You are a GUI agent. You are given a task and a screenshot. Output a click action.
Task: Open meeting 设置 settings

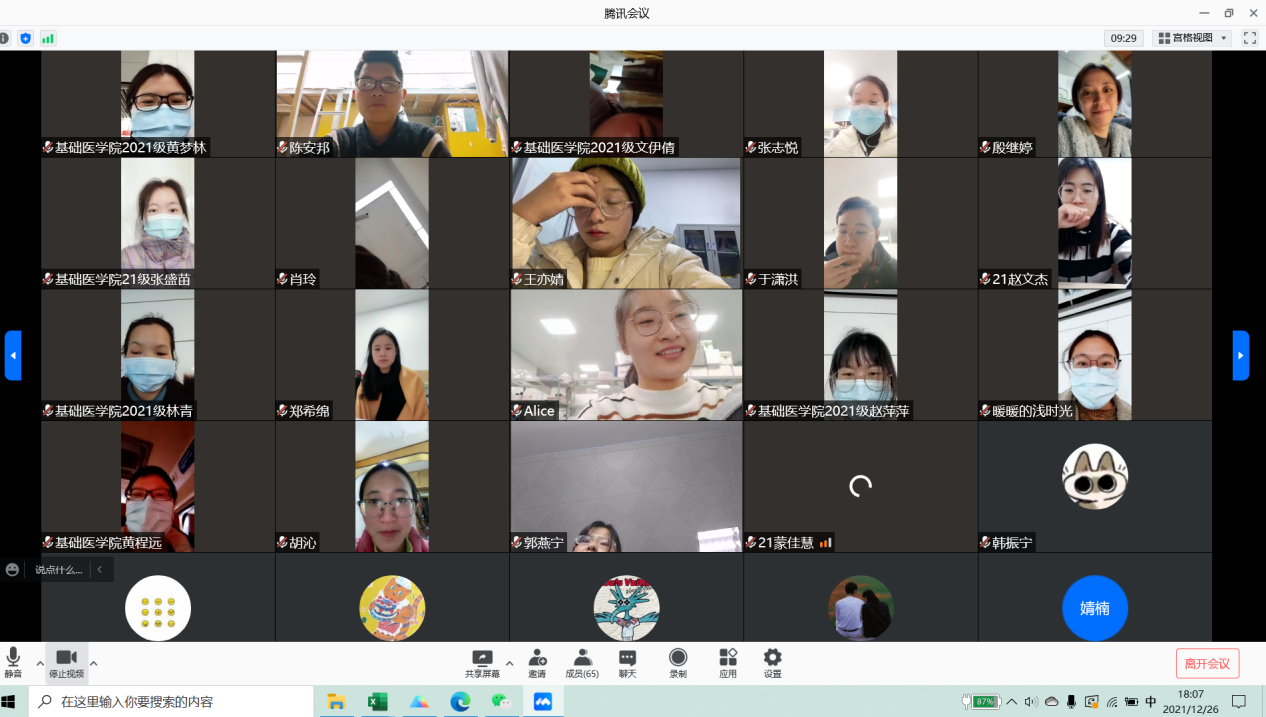773,663
